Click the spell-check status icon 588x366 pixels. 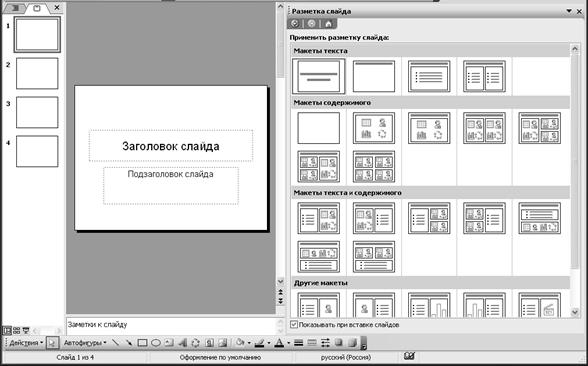coord(410,356)
